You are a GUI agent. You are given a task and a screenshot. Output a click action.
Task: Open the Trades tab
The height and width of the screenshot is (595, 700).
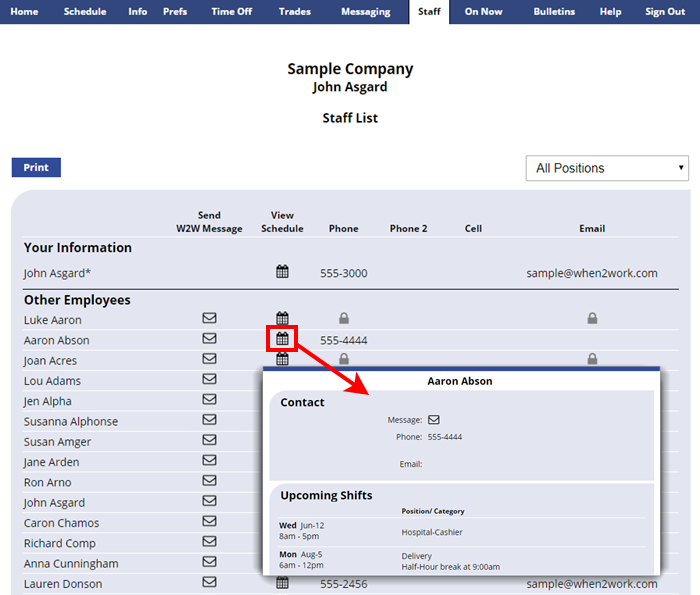(295, 12)
